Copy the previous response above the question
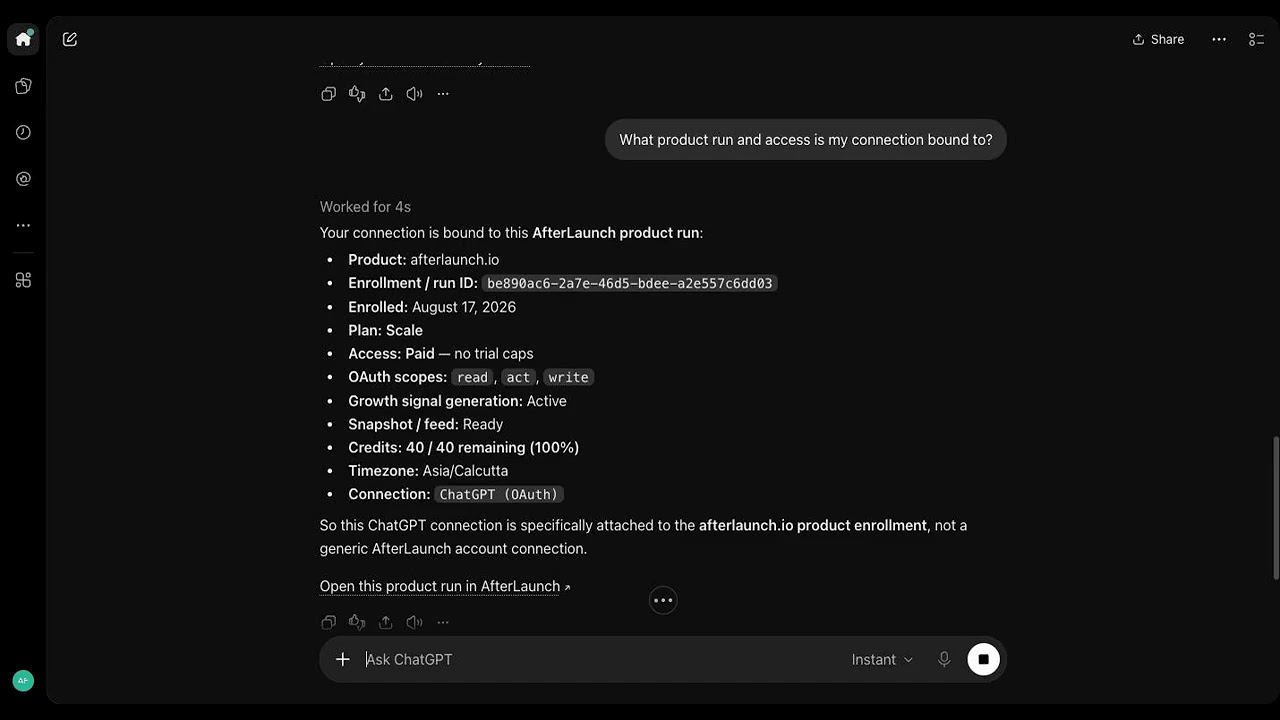Screen dimensions: 1280x720 pos(328,94)
